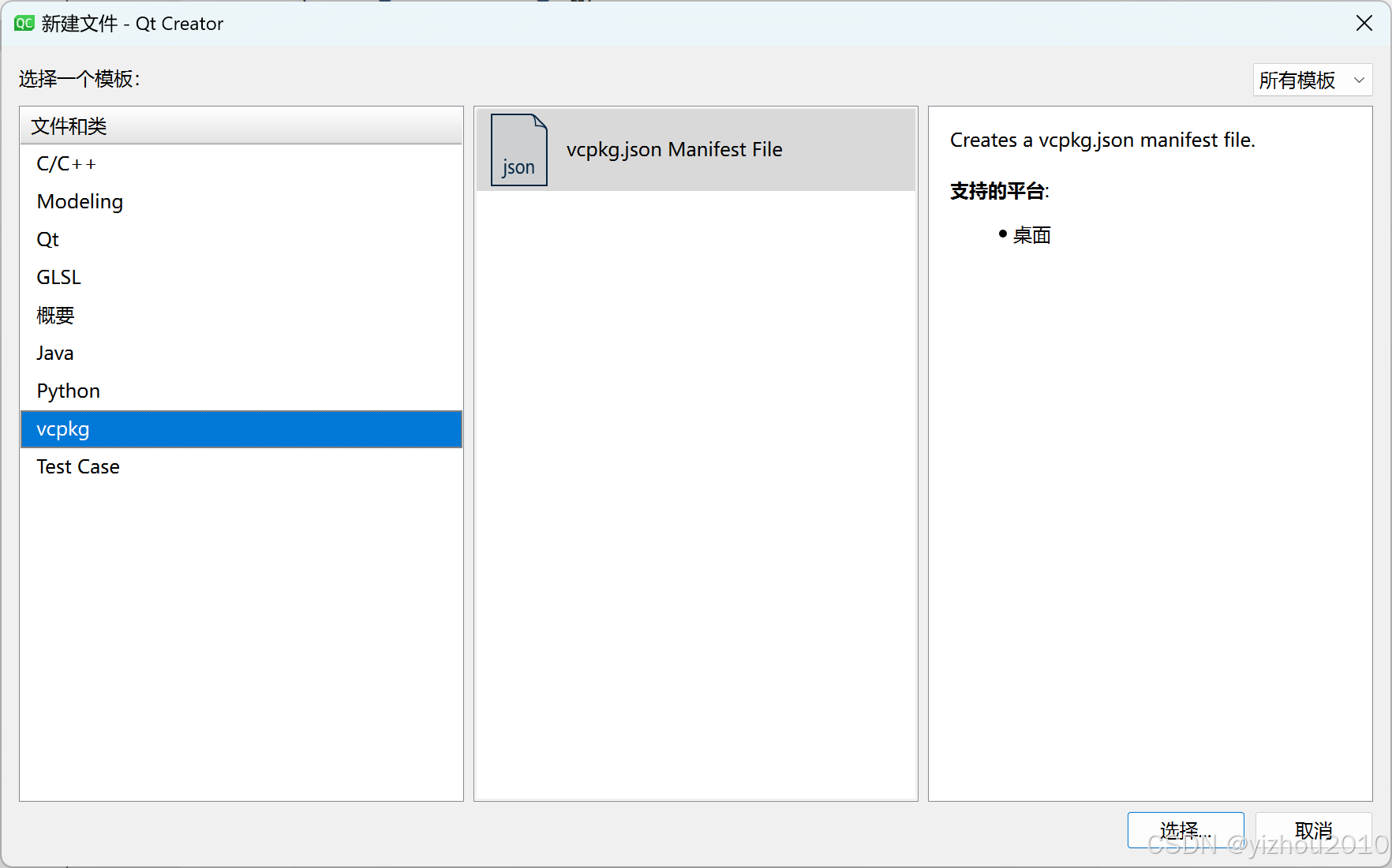Viewport: 1392px width, 868px height.
Task: Open the 所有模板 template filter dropdown
Action: 1312,80
